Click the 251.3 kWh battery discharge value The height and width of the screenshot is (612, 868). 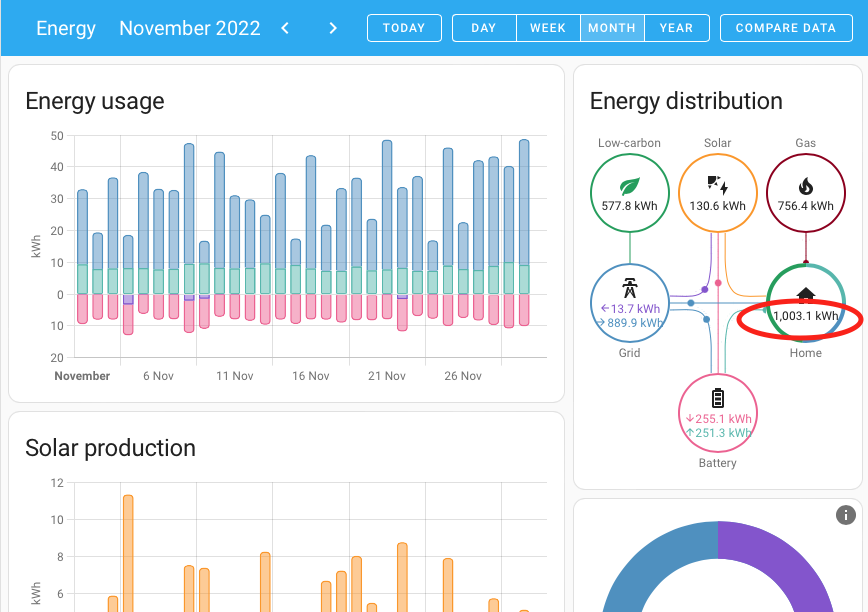pyautogui.click(x=718, y=433)
